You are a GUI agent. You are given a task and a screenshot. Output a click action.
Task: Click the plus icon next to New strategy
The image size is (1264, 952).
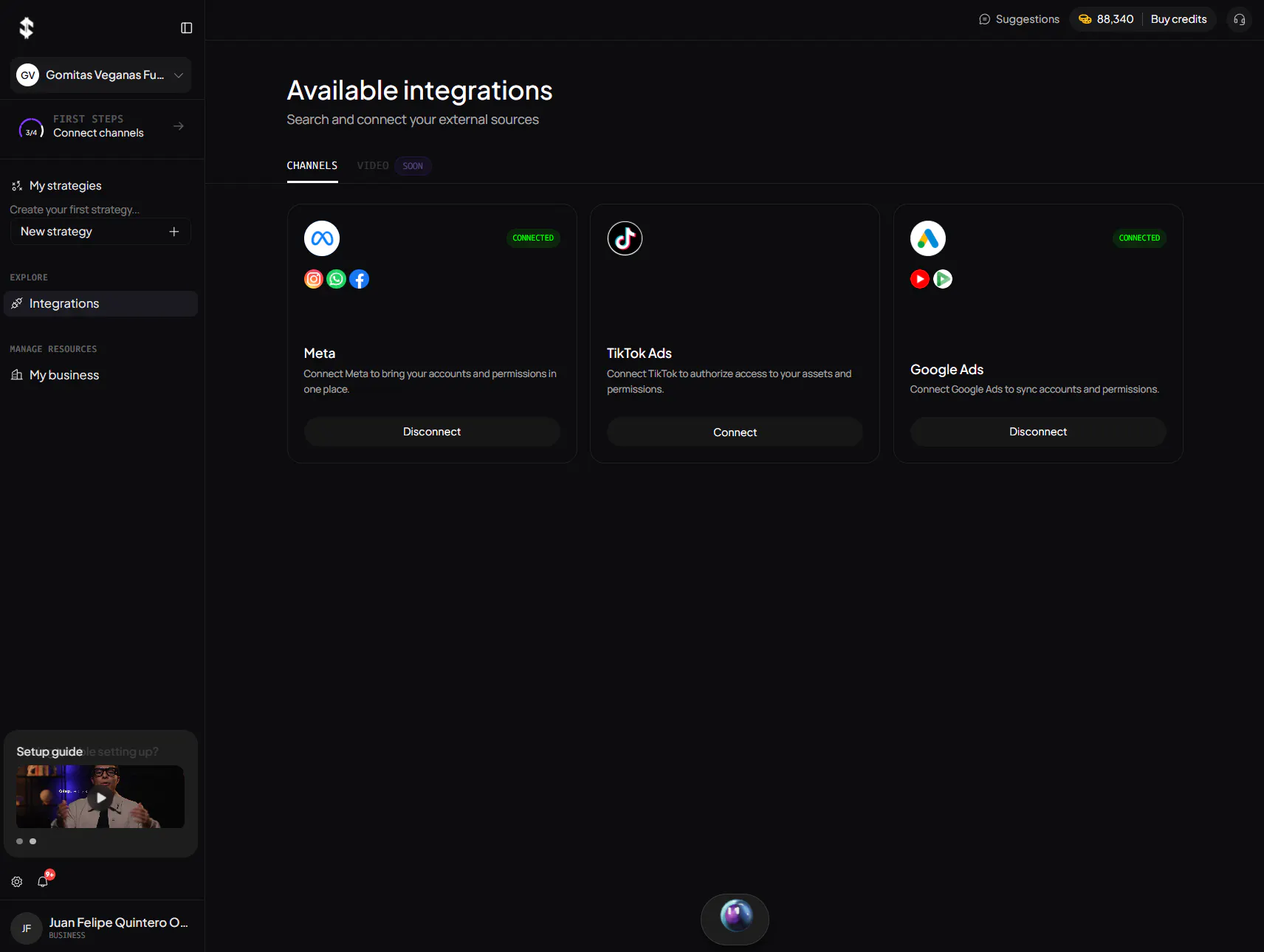pos(174,232)
